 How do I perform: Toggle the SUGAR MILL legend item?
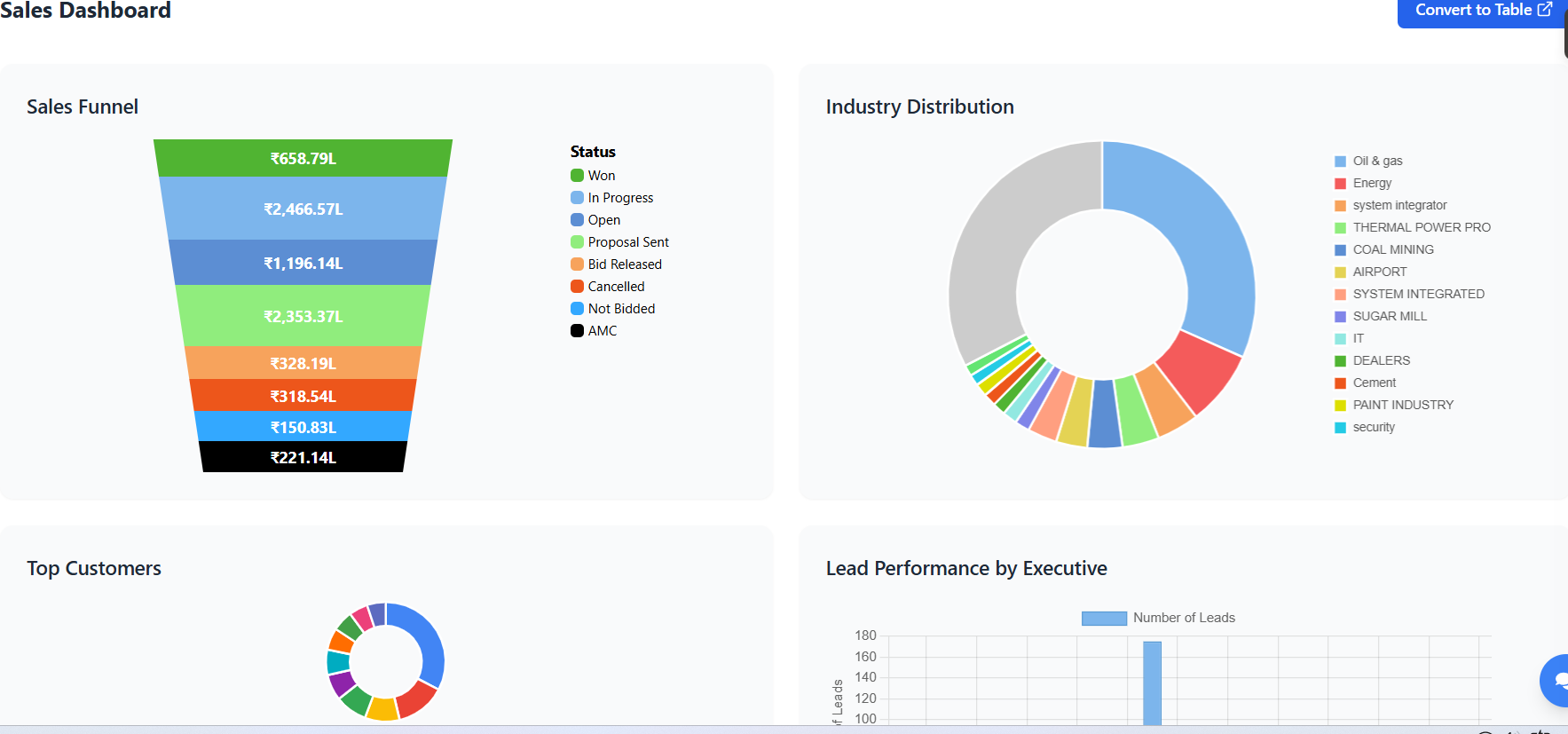coord(1381,316)
